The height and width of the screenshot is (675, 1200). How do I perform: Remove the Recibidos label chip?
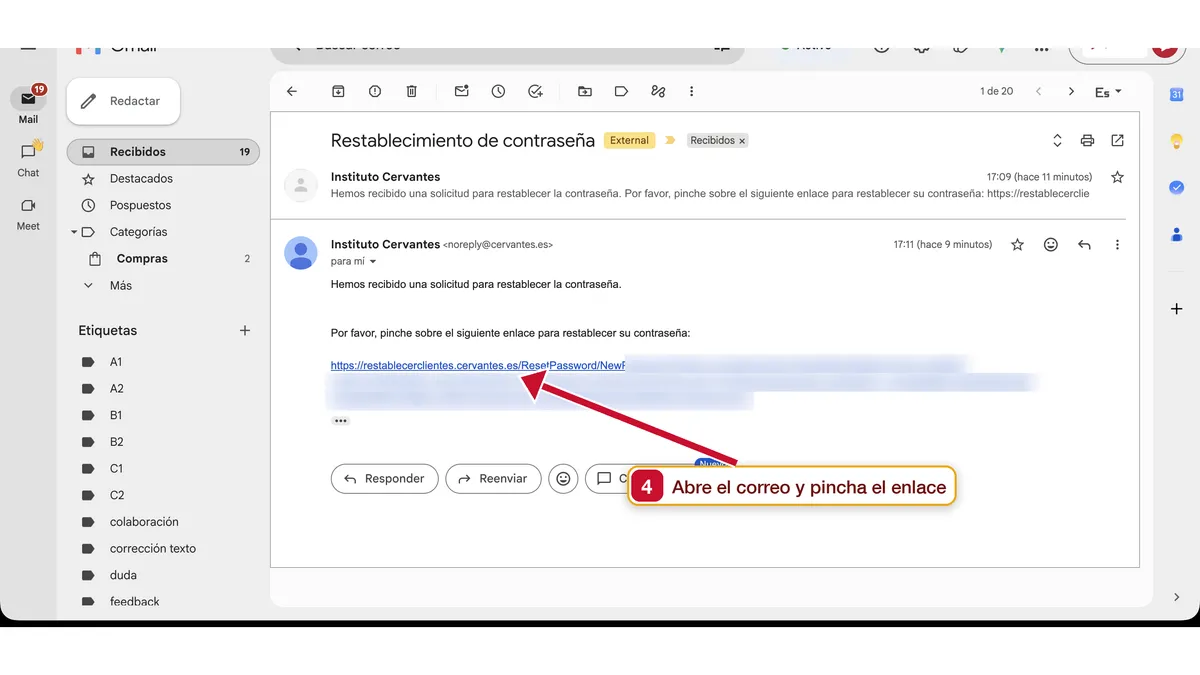click(x=742, y=141)
